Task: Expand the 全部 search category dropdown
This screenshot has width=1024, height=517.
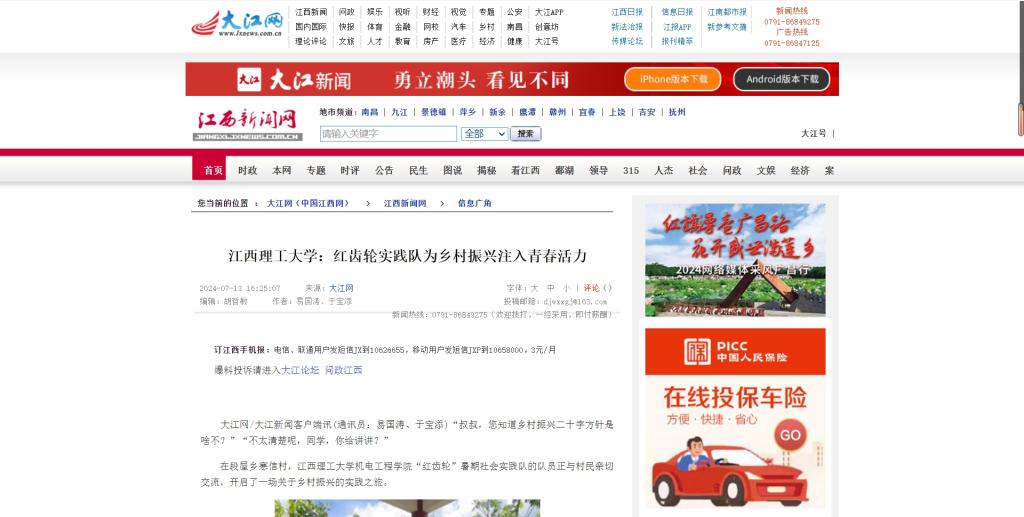Action: pyautogui.click(x=484, y=134)
